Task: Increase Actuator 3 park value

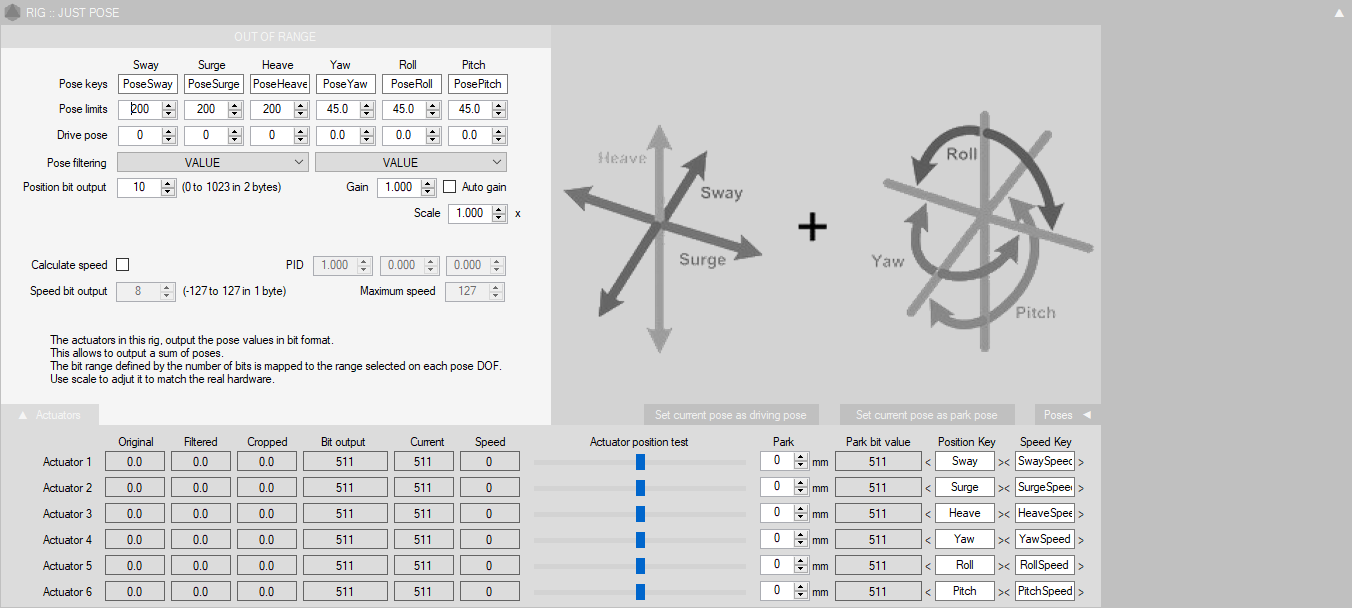Action: [800, 509]
